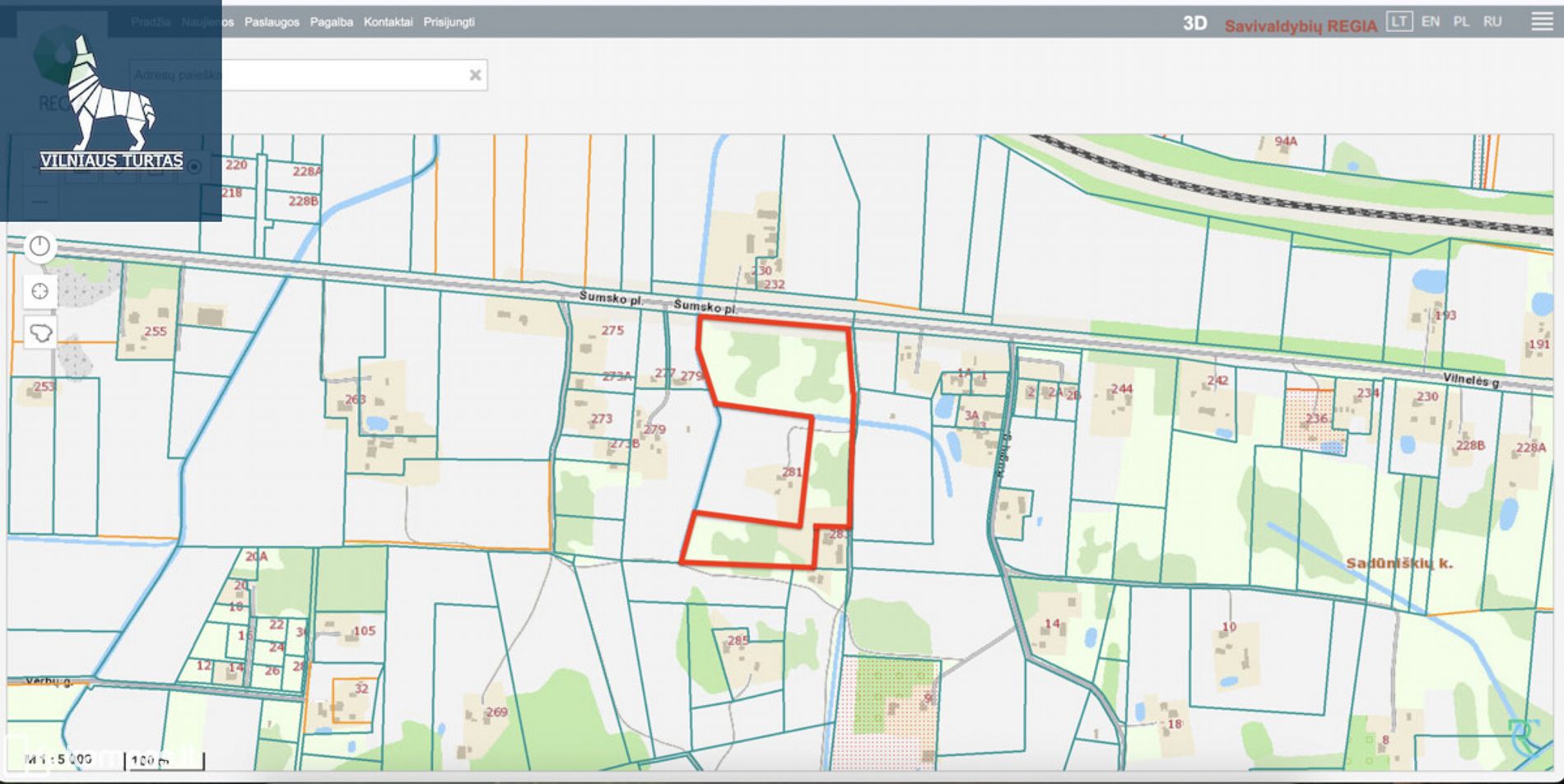Switch to the 3D map view
1564x784 pixels.
[1194, 24]
